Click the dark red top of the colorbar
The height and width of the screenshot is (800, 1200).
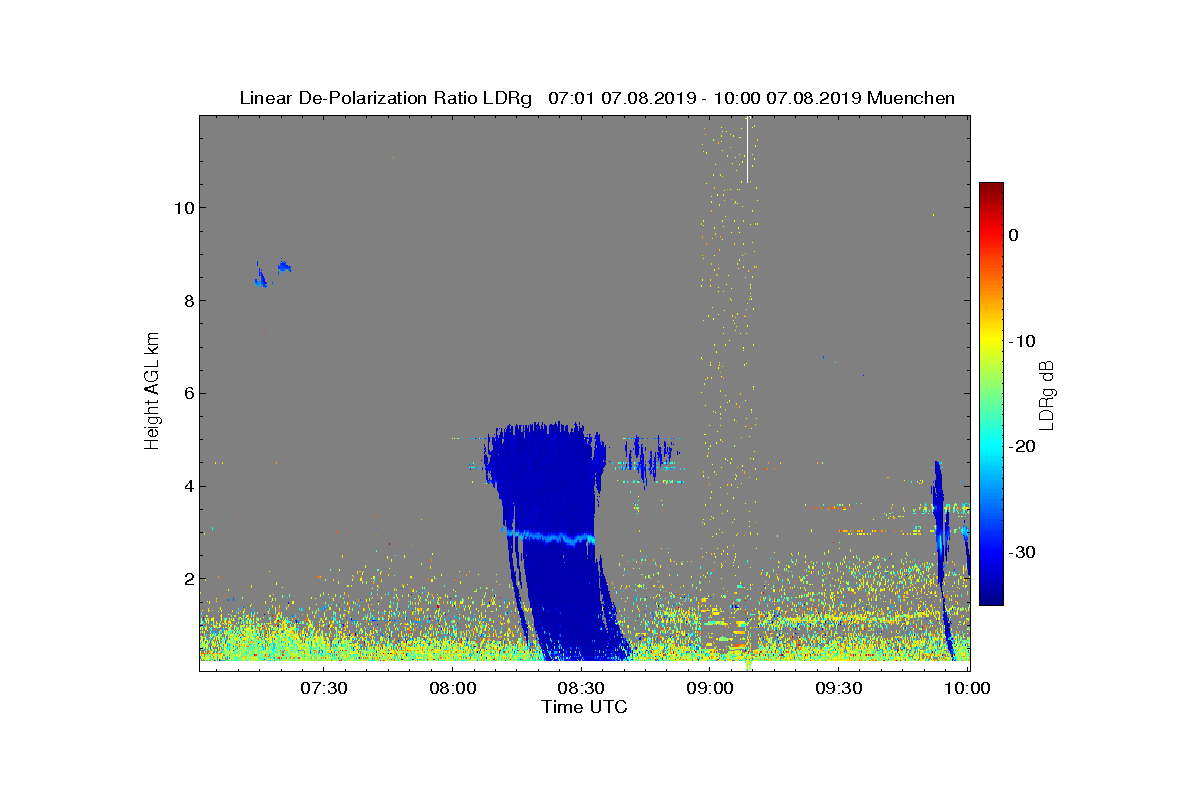point(991,190)
